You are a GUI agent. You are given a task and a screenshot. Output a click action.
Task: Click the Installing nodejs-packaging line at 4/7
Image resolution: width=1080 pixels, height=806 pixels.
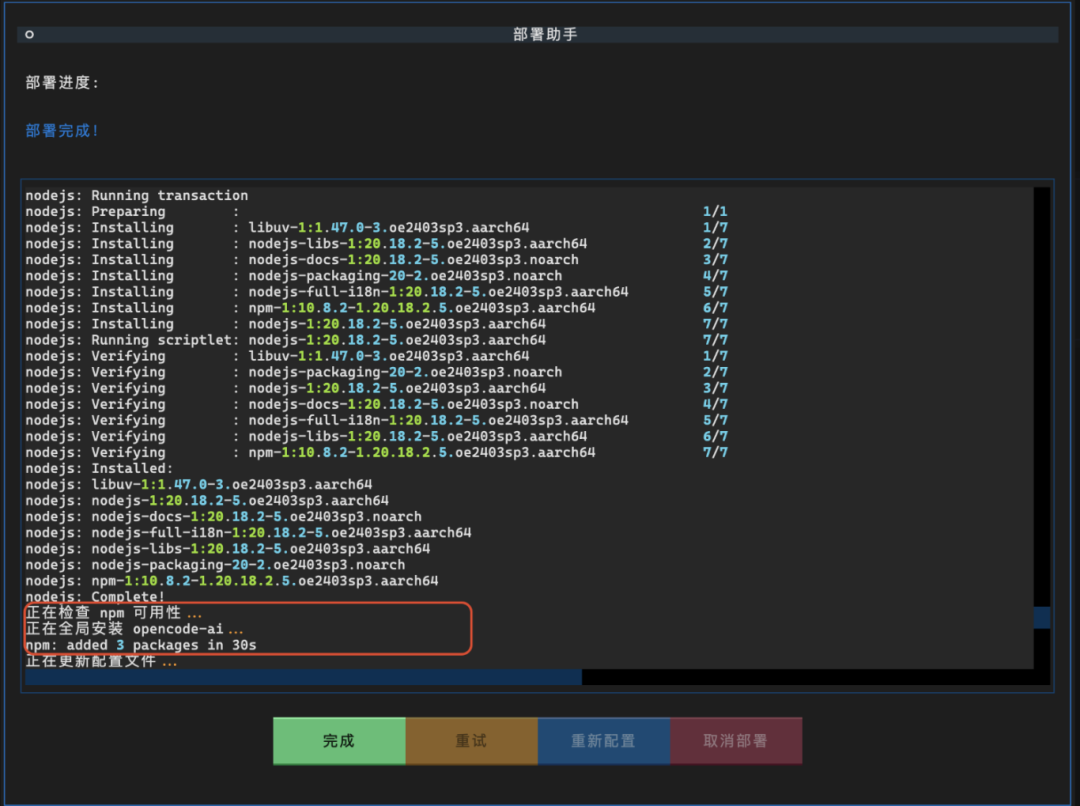(376, 276)
